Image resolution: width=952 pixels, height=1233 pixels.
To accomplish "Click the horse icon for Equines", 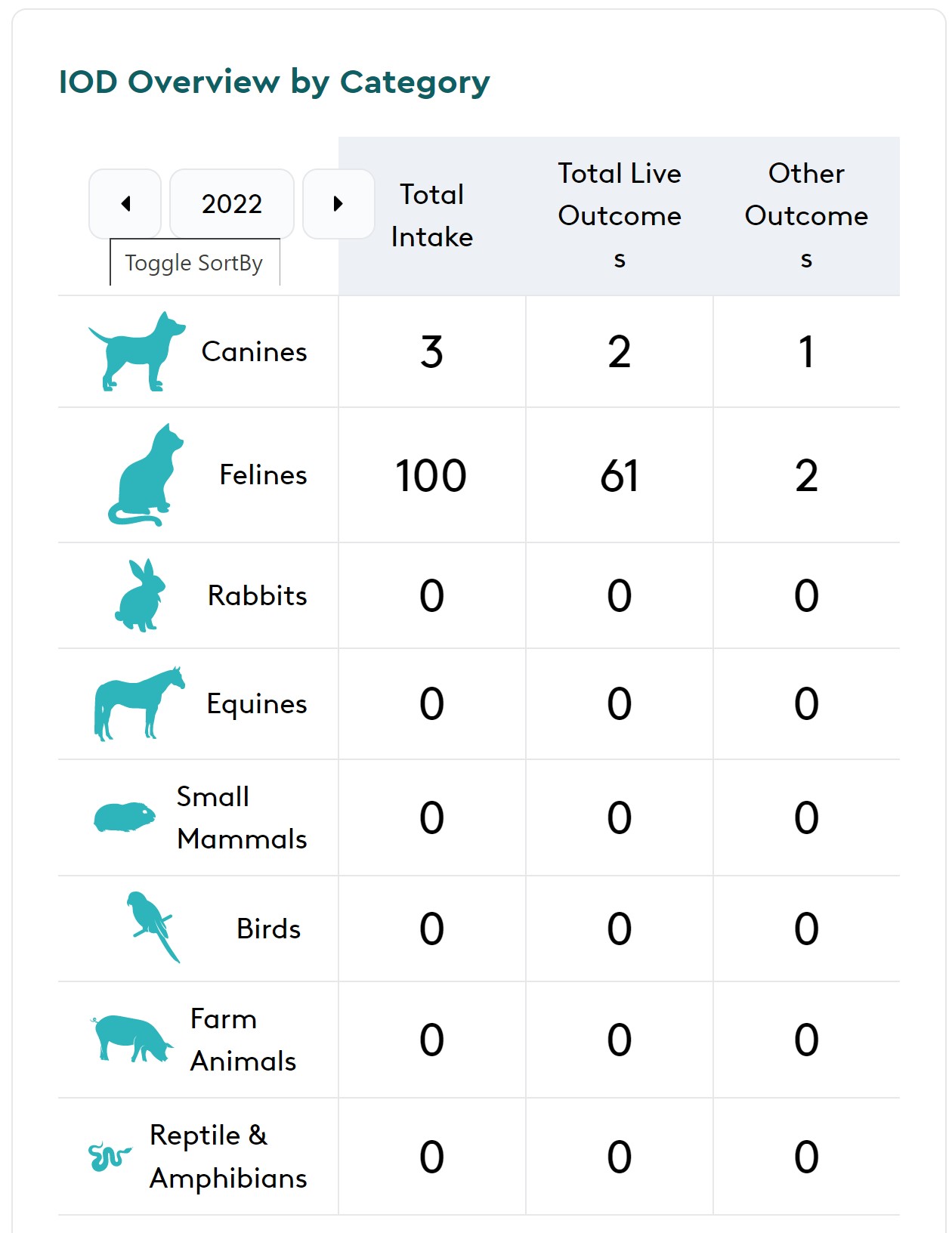I will (x=138, y=703).
